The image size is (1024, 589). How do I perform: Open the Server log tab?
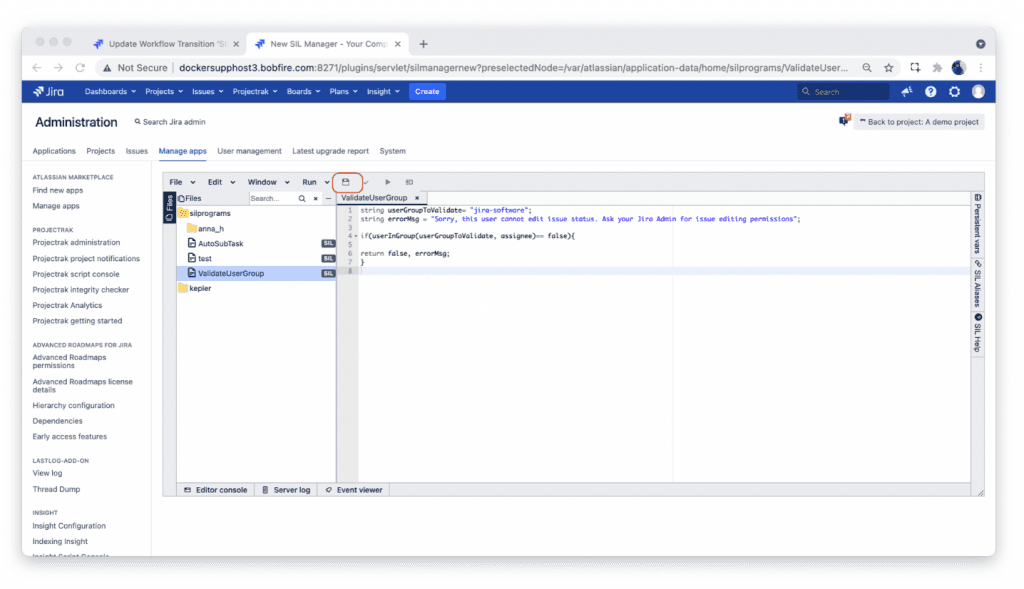click(286, 490)
